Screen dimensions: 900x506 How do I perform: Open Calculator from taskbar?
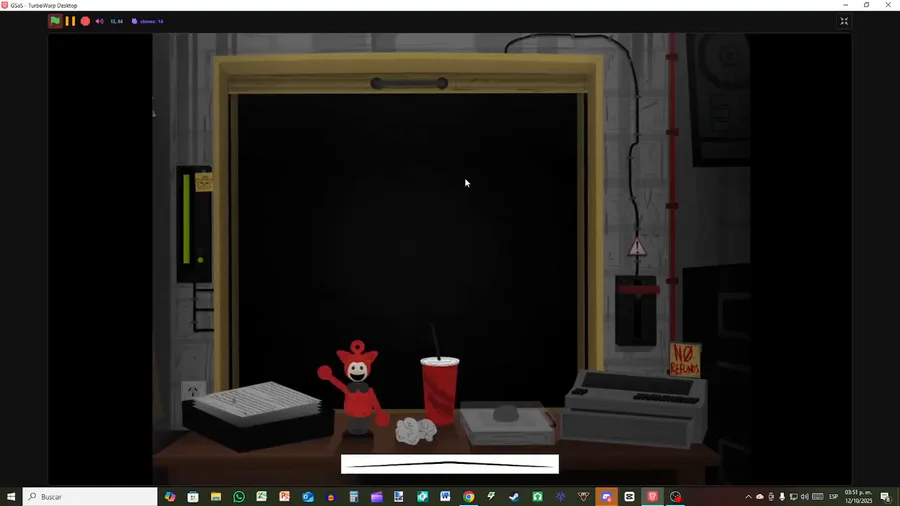coord(354,496)
